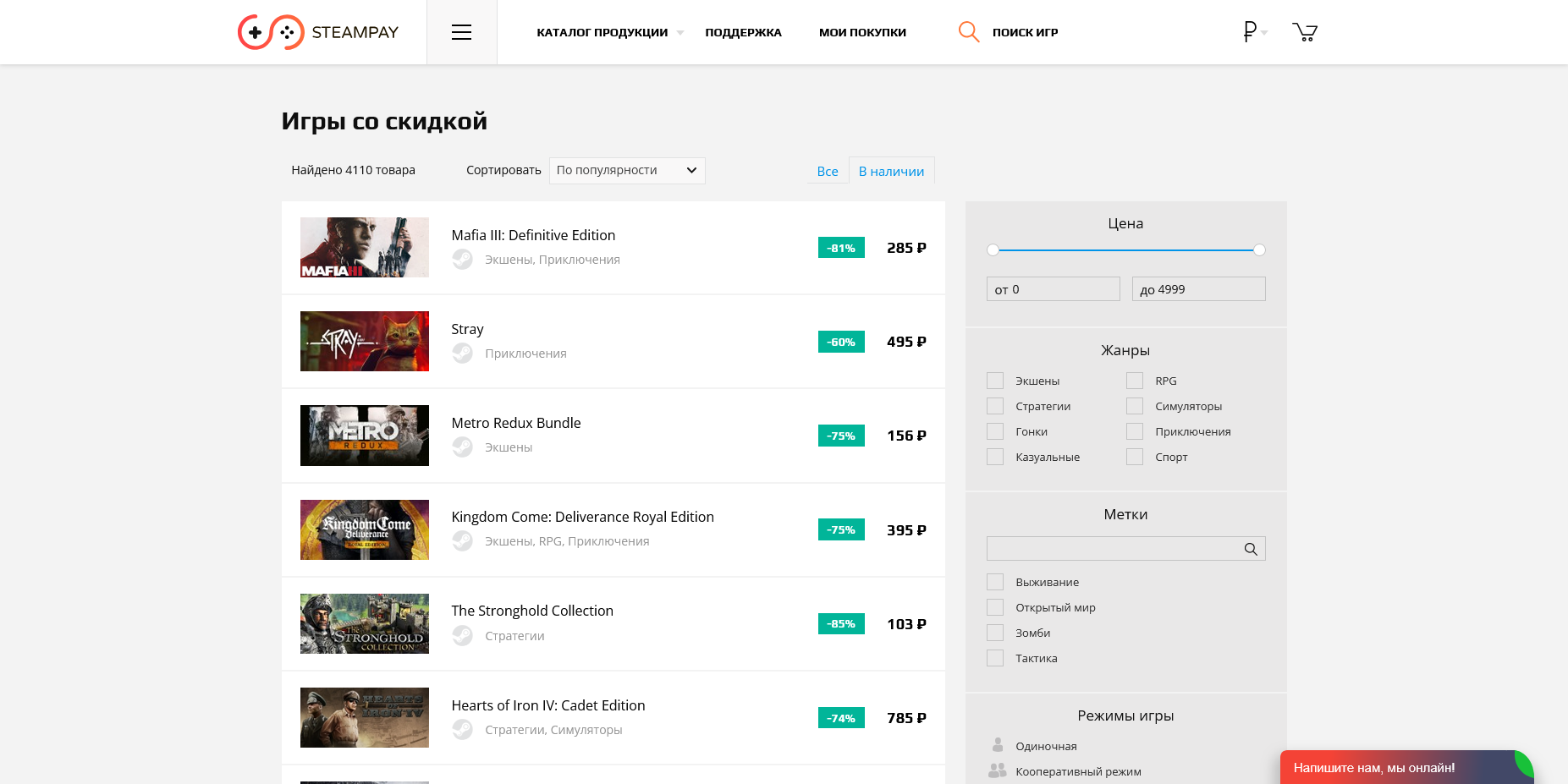Screen dimensions: 1568x784
Task: Check the Открытый мир tag checkbox
Action: [995, 607]
